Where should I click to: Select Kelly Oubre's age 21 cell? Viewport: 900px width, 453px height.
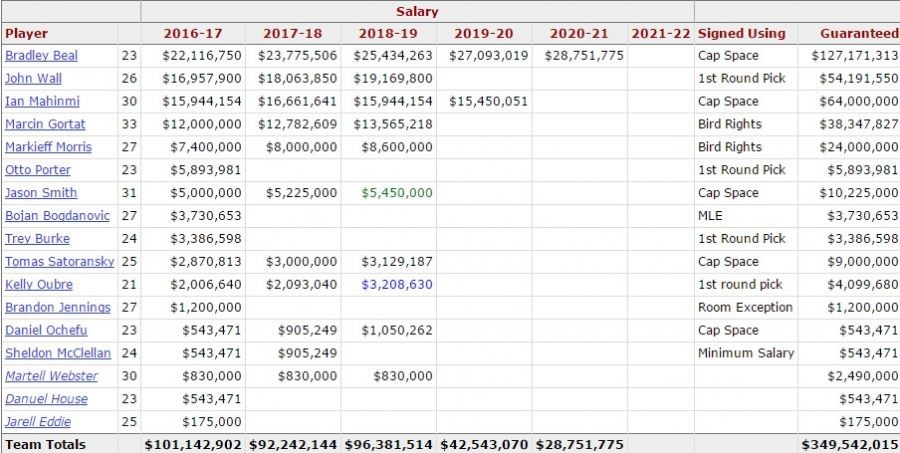129,285
